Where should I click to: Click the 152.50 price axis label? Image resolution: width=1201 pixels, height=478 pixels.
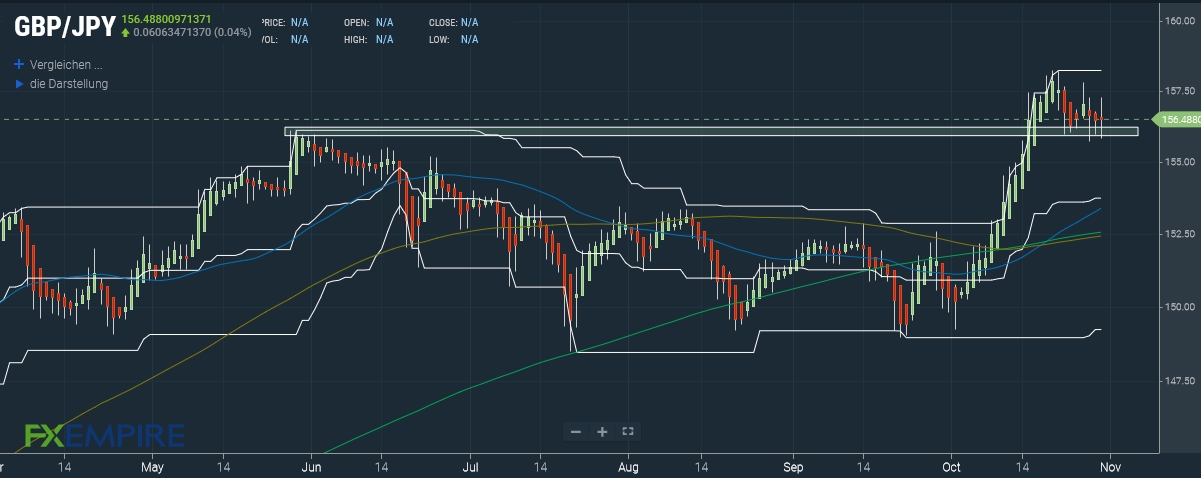click(1182, 234)
